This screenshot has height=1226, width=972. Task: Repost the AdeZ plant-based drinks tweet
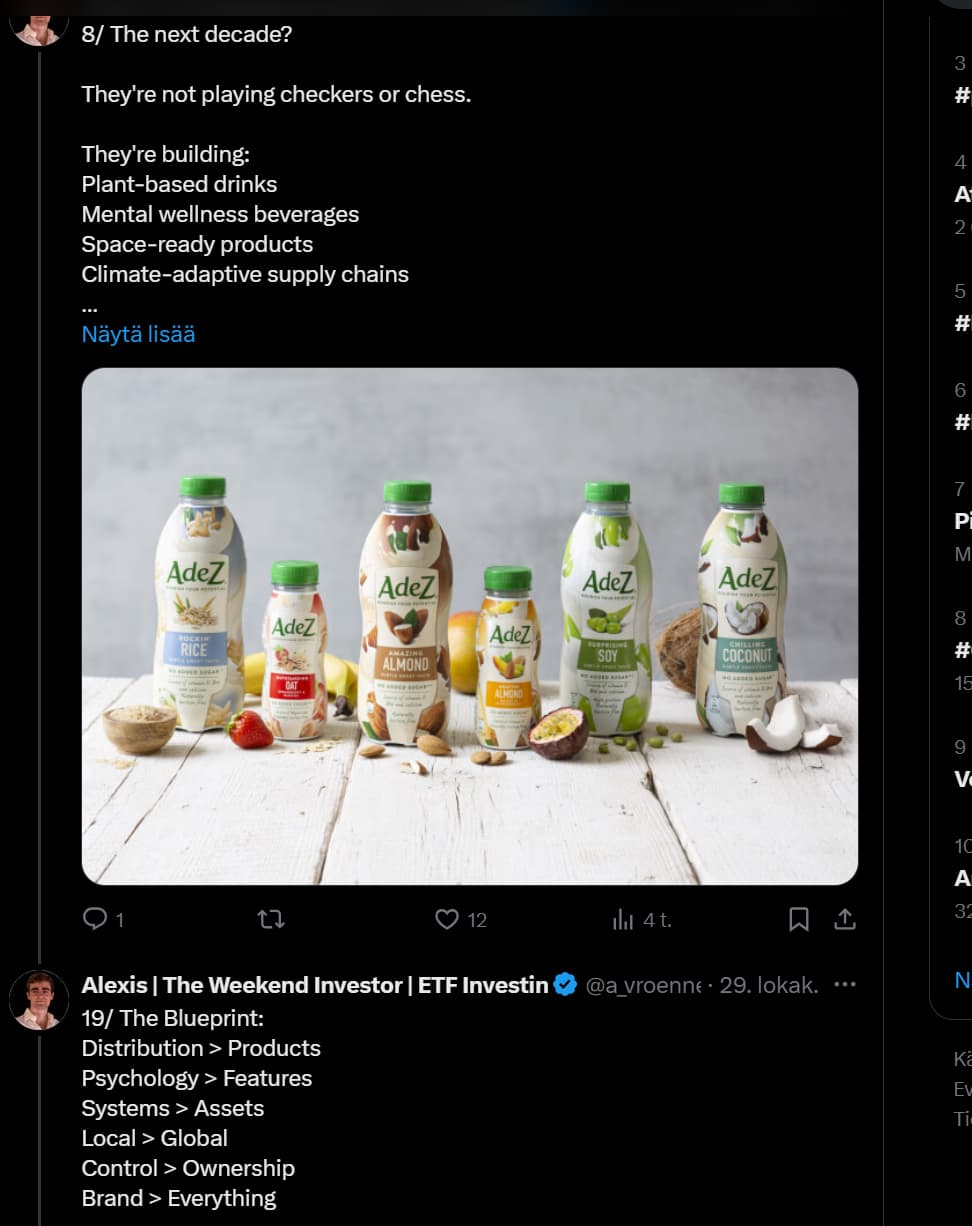pyautogui.click(x=271, y=919)
